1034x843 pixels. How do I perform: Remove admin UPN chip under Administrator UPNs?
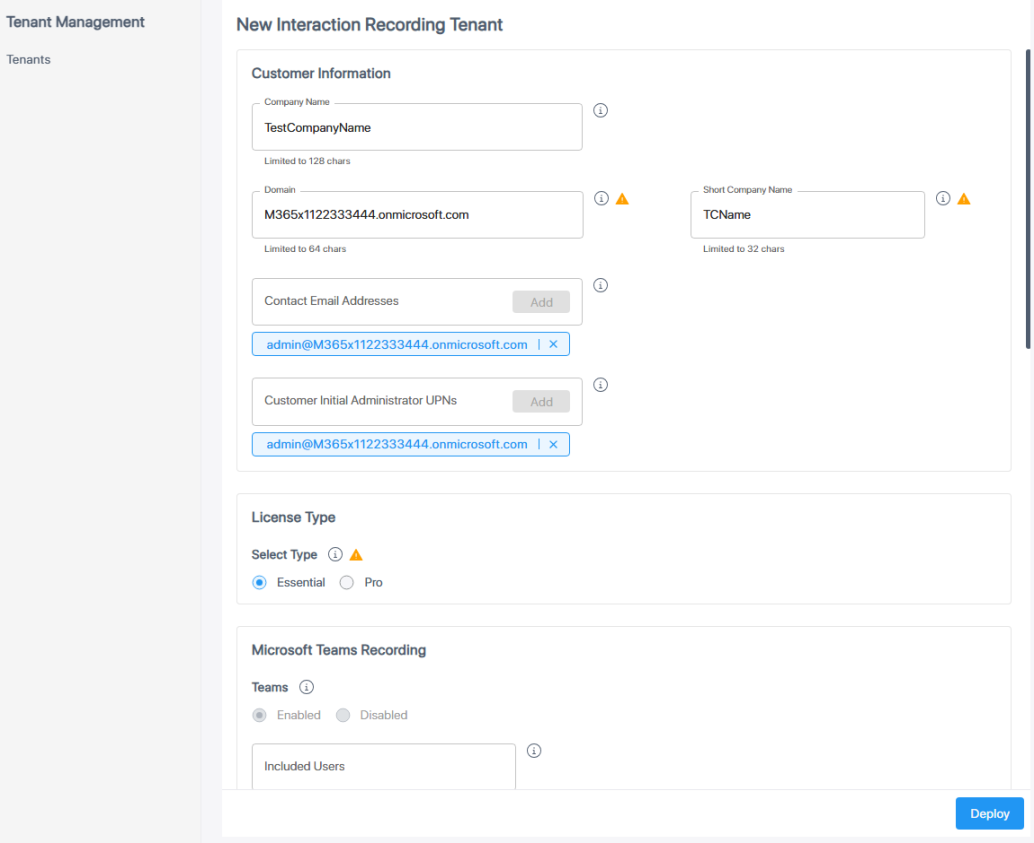(553, 444)
